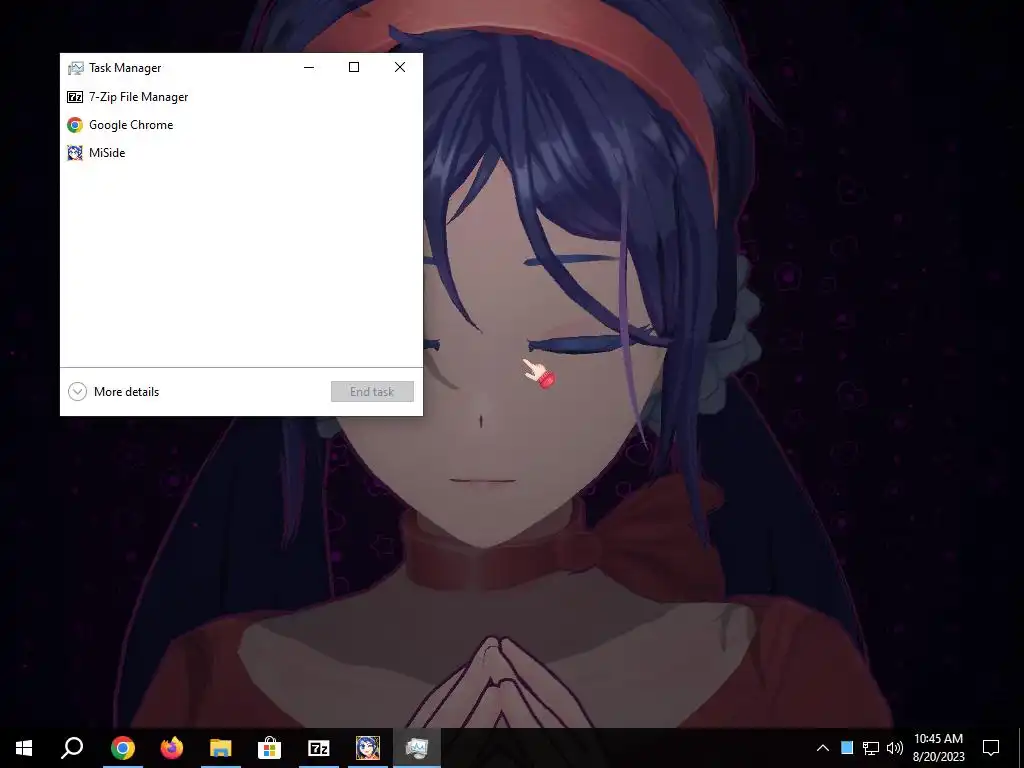Show hidden system tray icons
The height and width of the screenshot is (768, 1024).
tap(823, 748)
